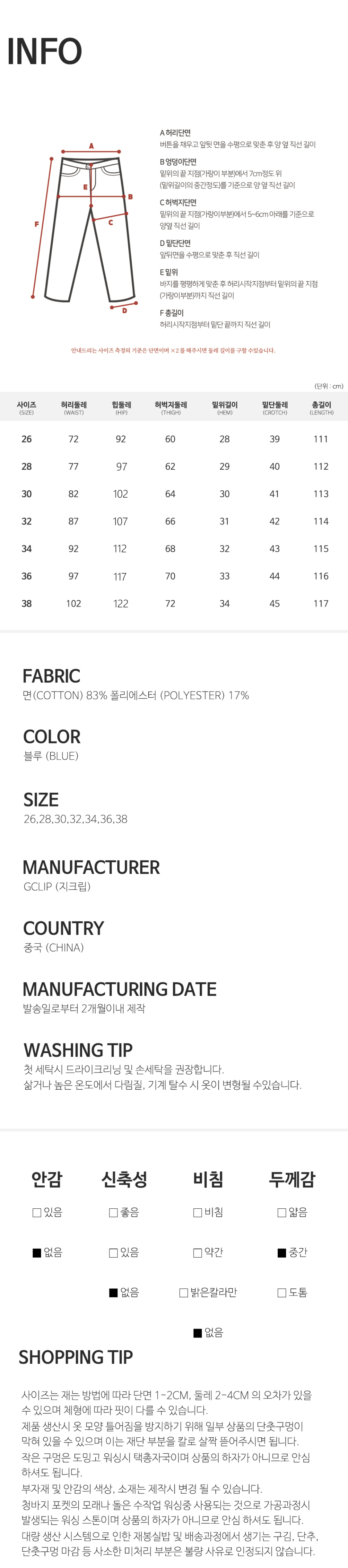Click the red letter F length marker
Viewport: 348px width, 1568px height.
pos(37,224)
